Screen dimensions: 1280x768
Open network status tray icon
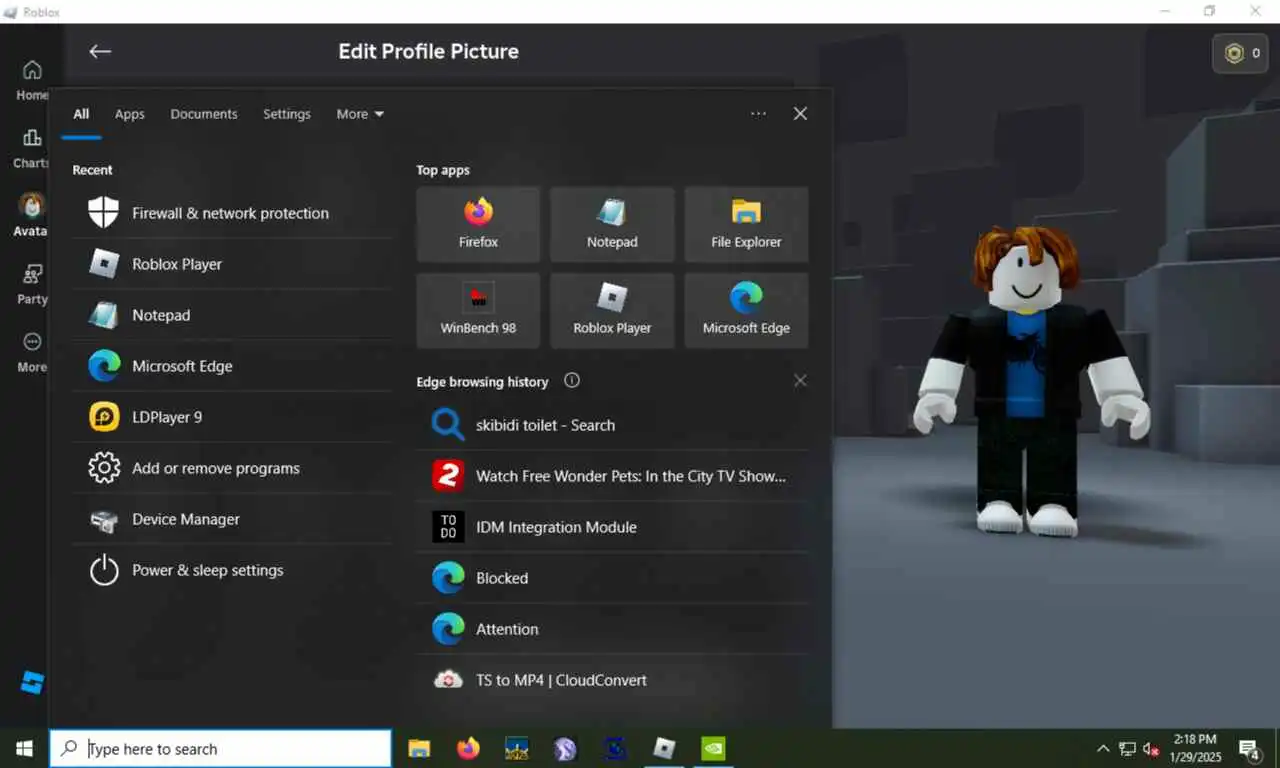coord(1127,748)
